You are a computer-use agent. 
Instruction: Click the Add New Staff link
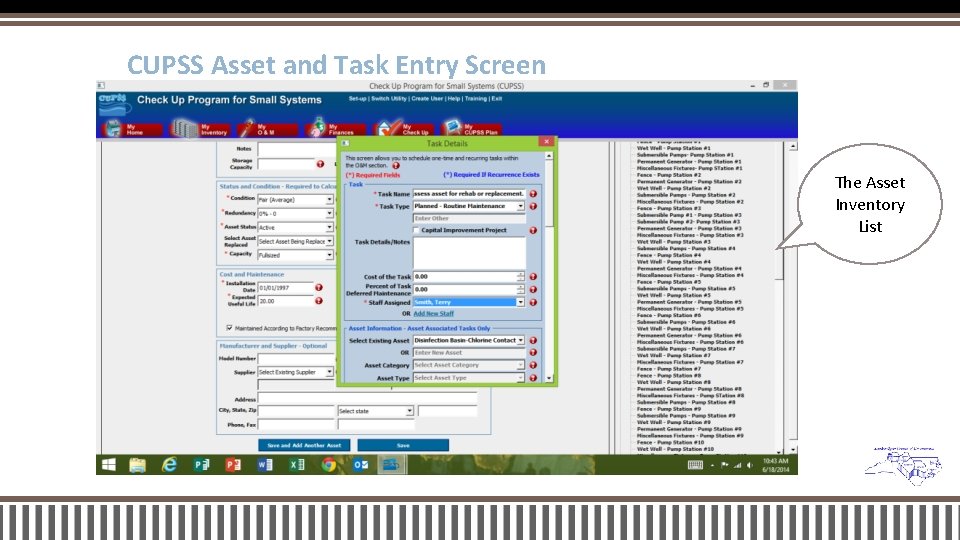point(433,313)
